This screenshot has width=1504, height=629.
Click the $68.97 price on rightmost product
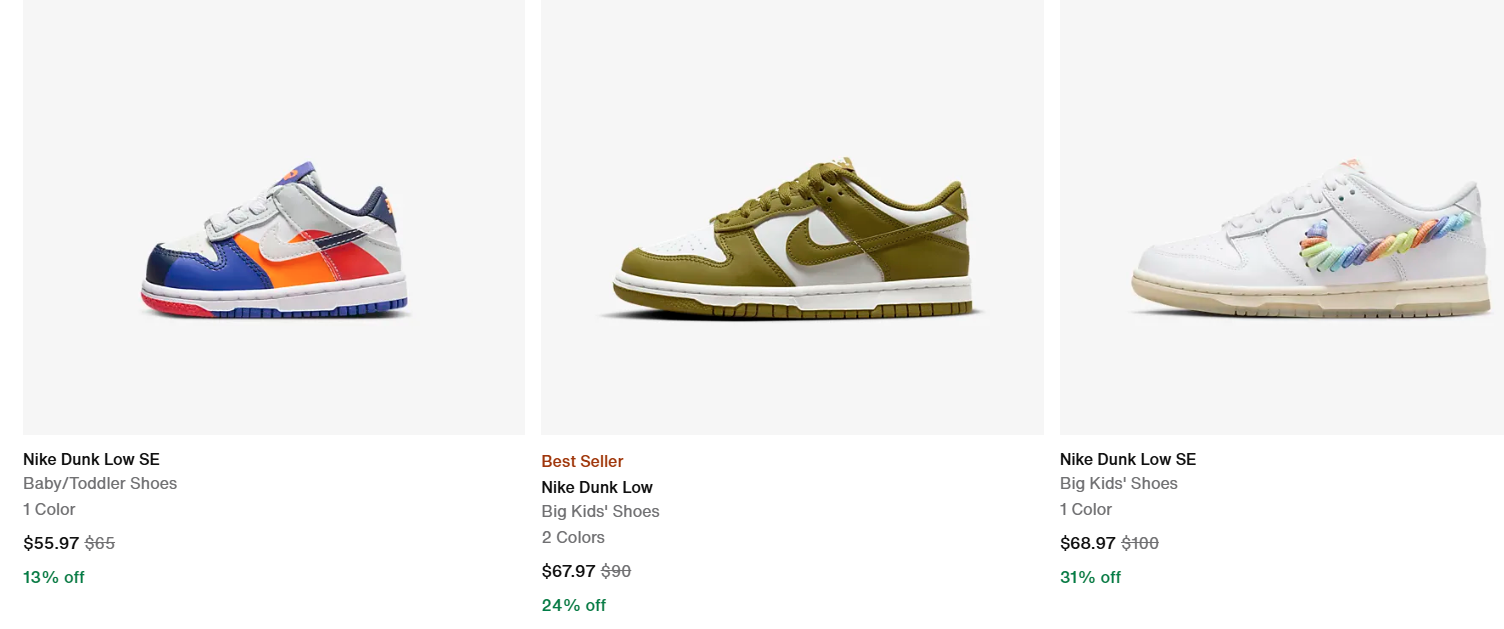tap(1088, 543)
